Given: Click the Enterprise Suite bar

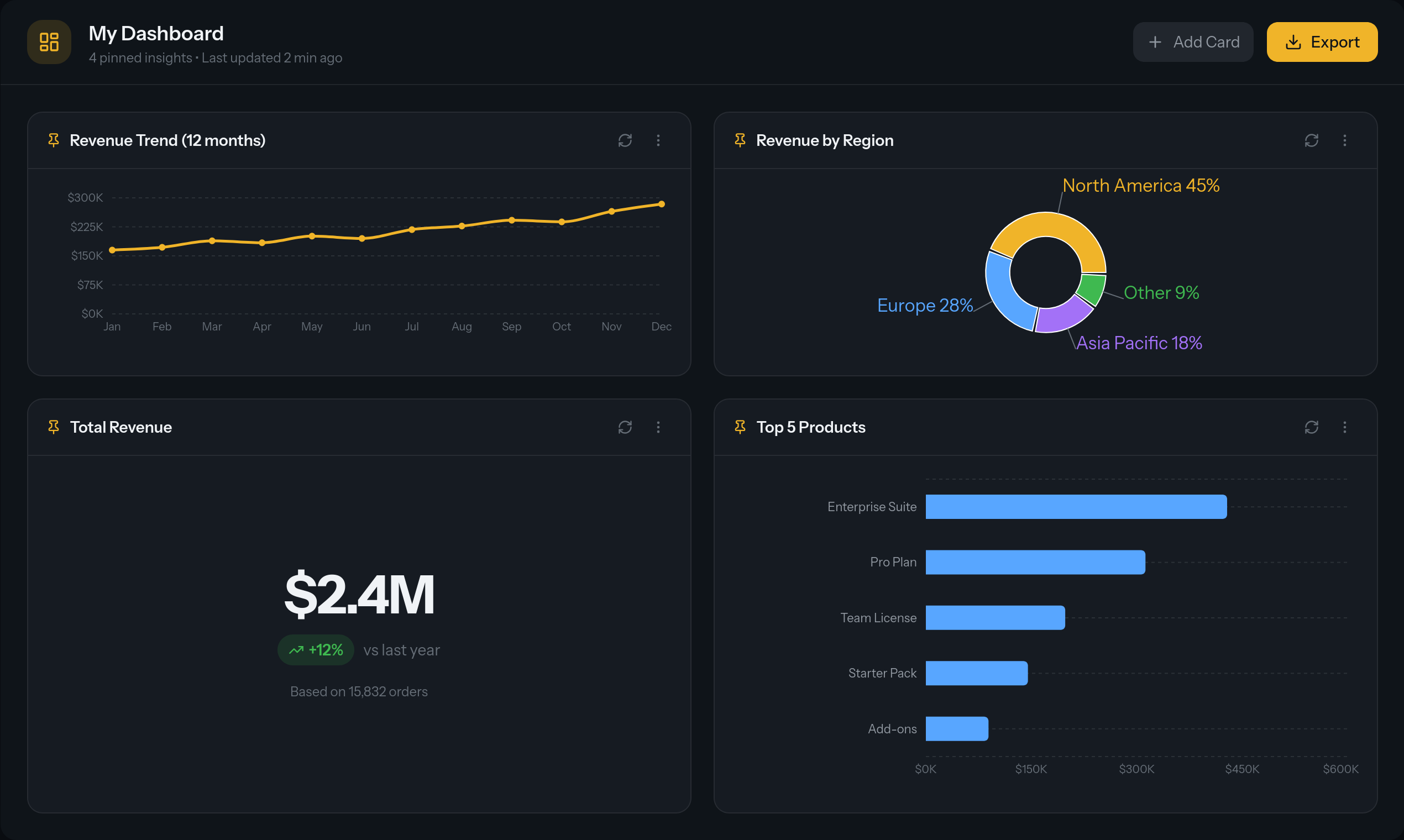Looking at the screenshot, I should 1076,507.
